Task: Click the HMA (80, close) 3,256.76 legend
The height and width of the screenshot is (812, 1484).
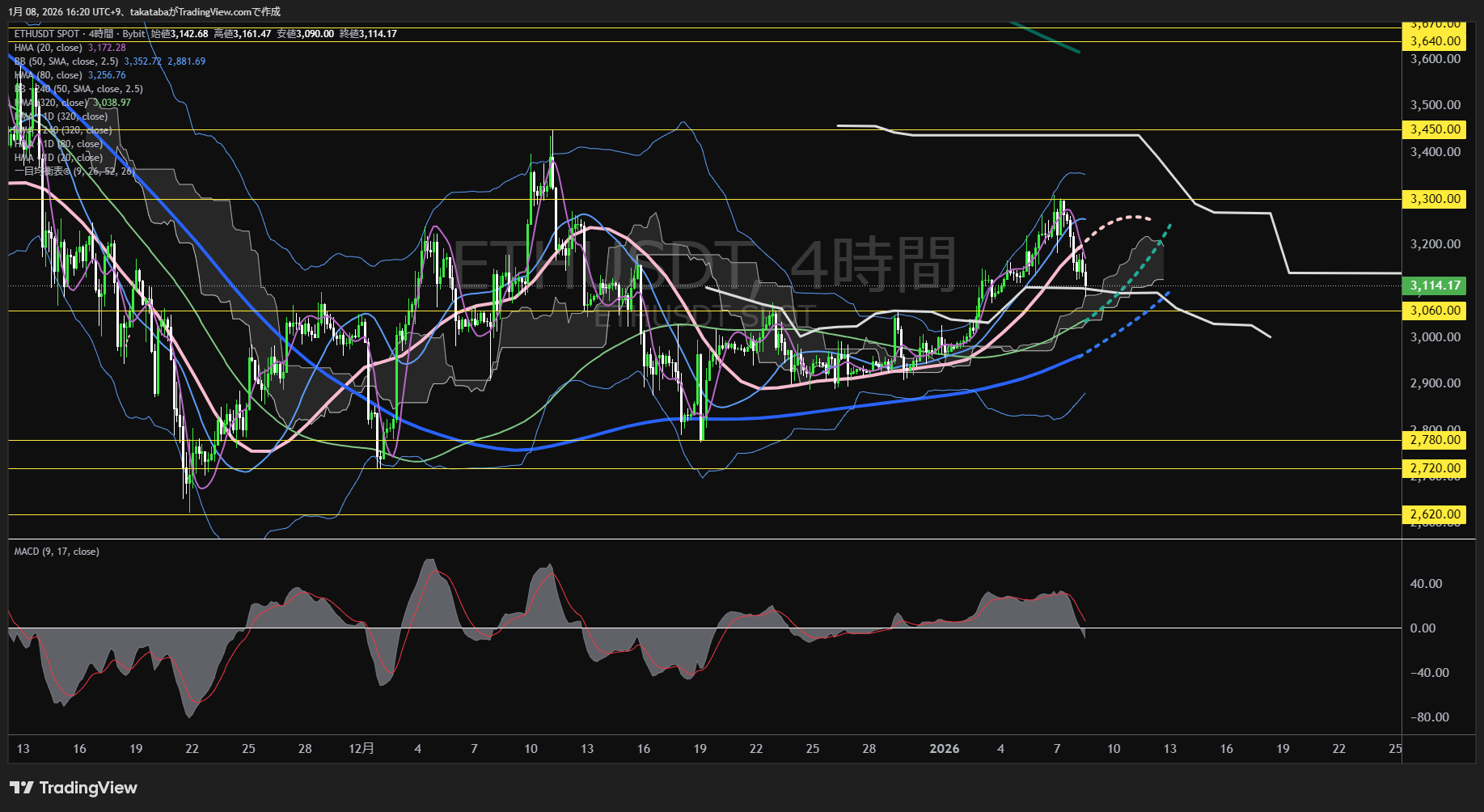Action: [70, 75]
